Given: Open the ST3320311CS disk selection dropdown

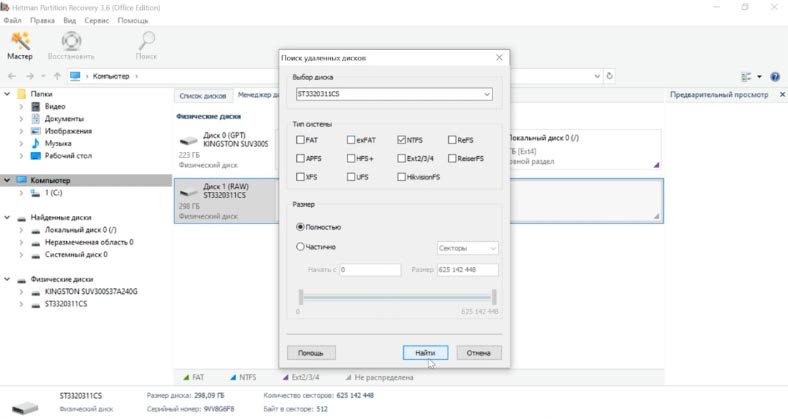Looking at the screenshot, I should 486,94.
